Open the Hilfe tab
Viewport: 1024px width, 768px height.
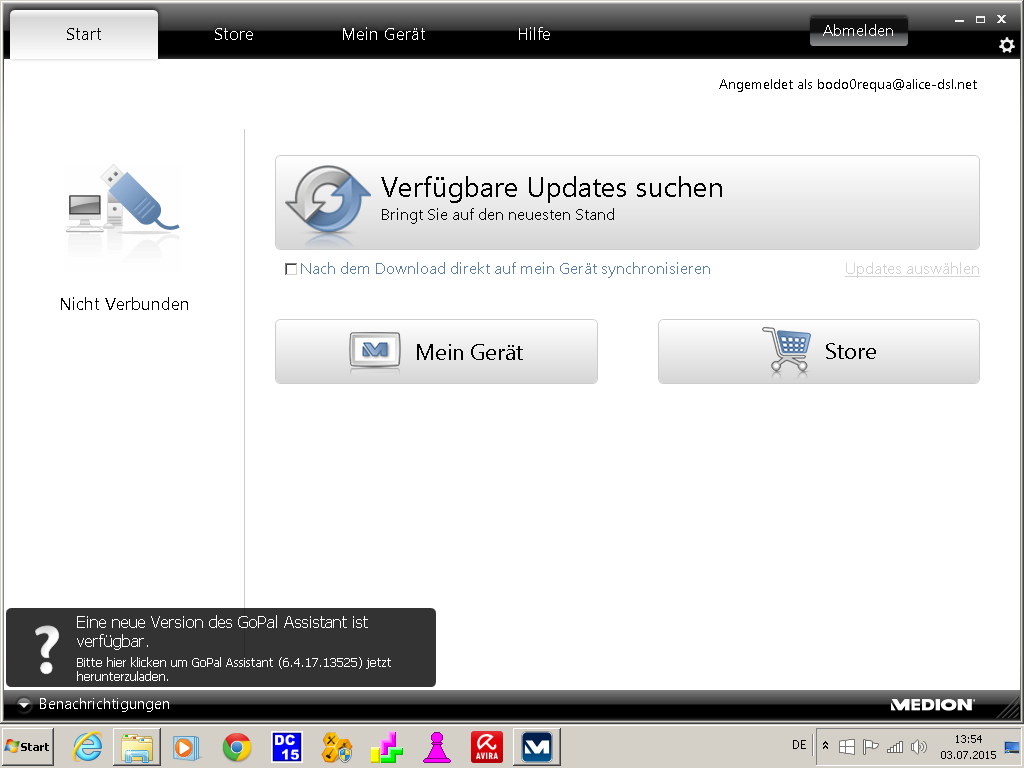coord(533,34)
